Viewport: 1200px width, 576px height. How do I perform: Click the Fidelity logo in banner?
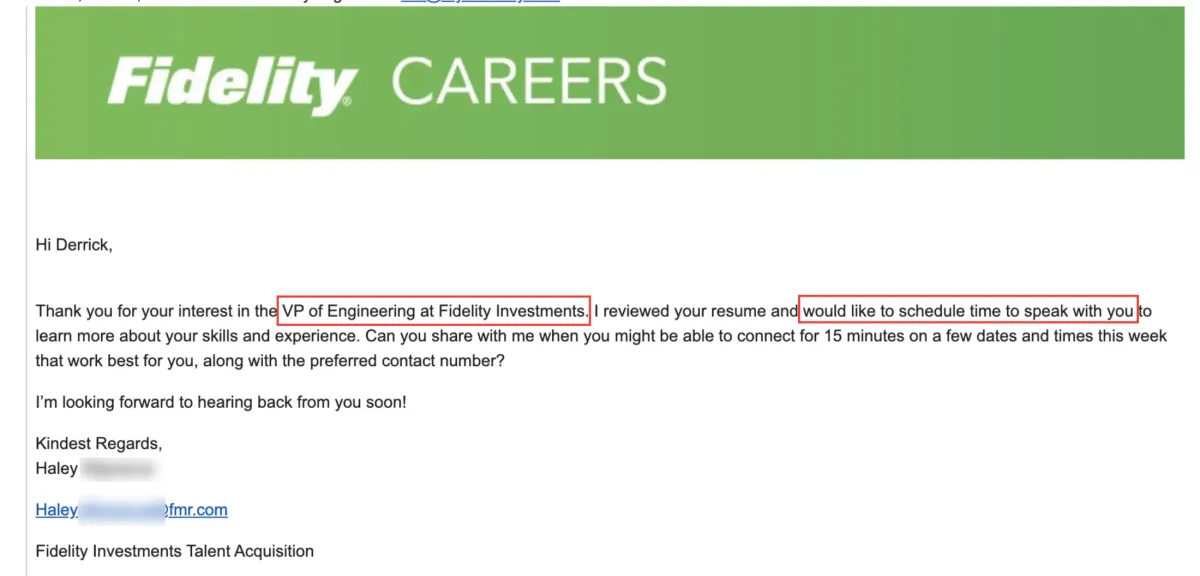[x=232, y=85]
